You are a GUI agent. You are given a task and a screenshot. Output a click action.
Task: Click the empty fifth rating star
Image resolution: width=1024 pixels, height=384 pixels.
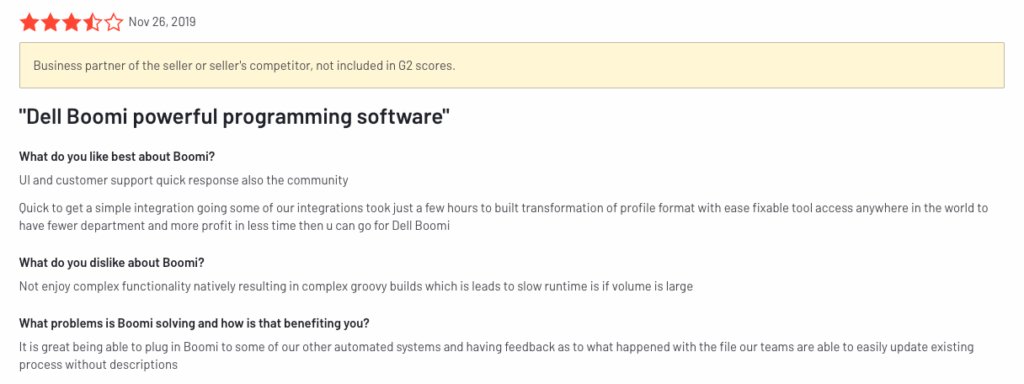click(114, 23)
